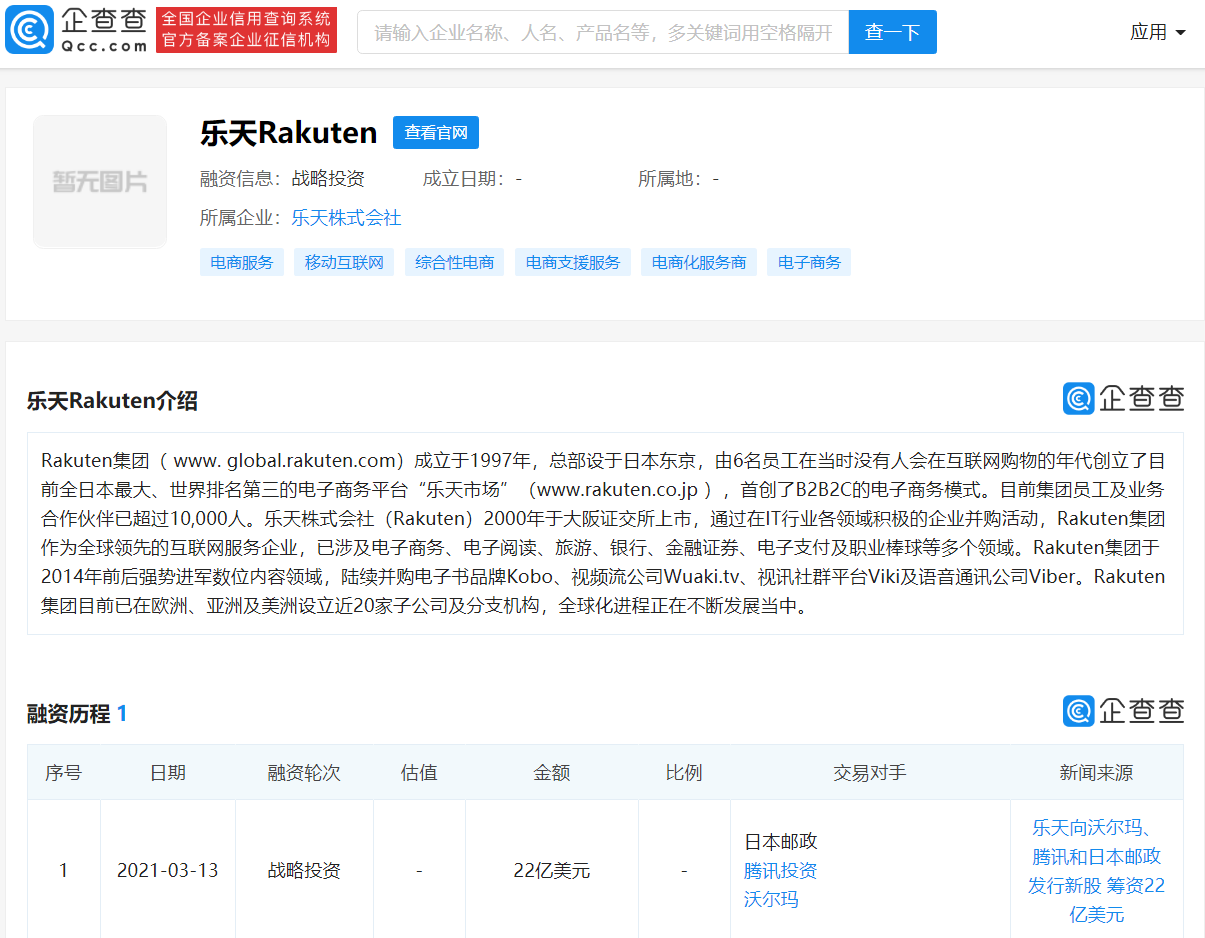1205x938 pixels.
Task: Click the 序号 column header
Action: (x=63, y=772)
